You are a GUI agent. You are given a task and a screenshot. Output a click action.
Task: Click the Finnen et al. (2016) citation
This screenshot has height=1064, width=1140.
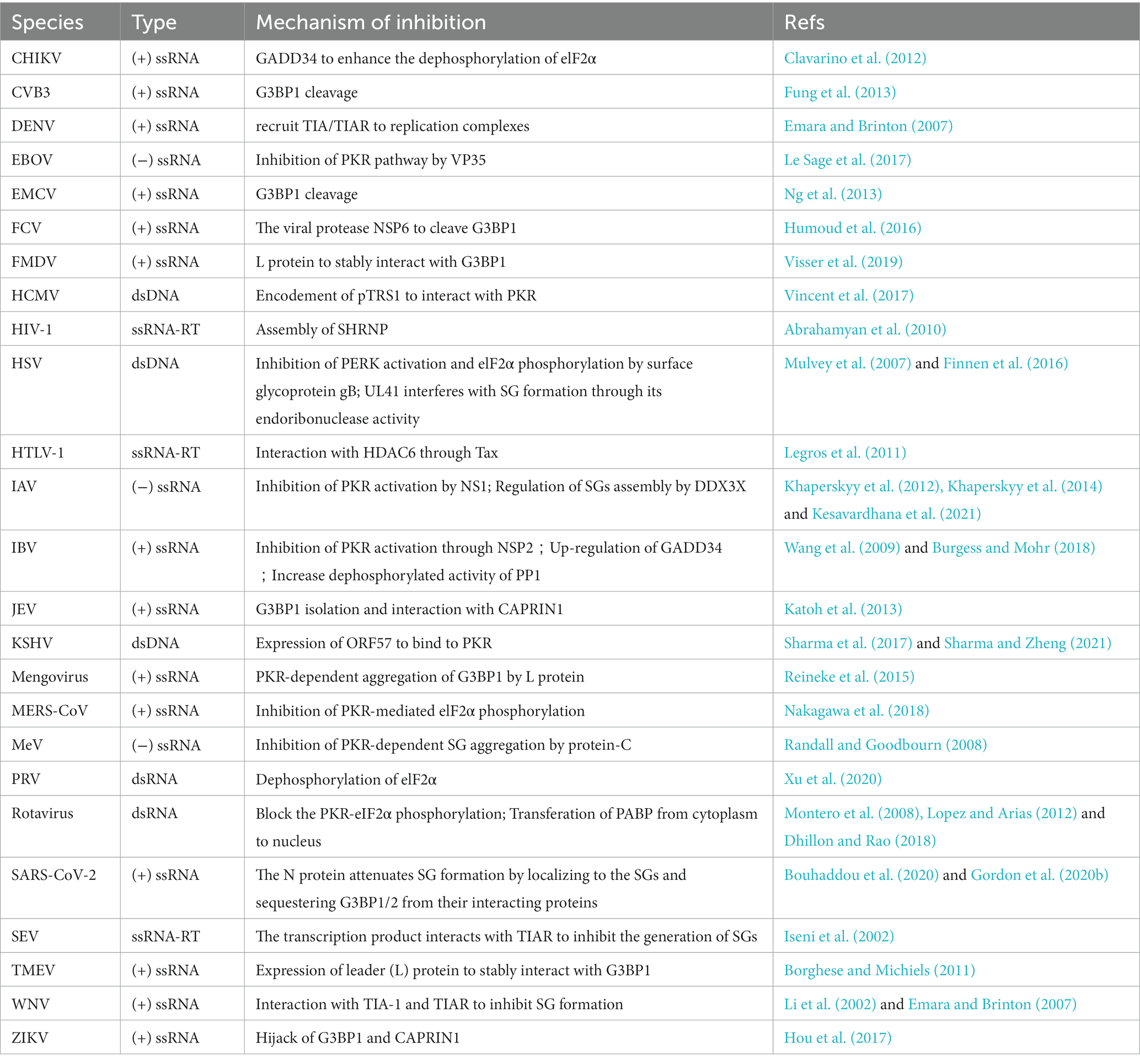click(x=1005, y=363)
